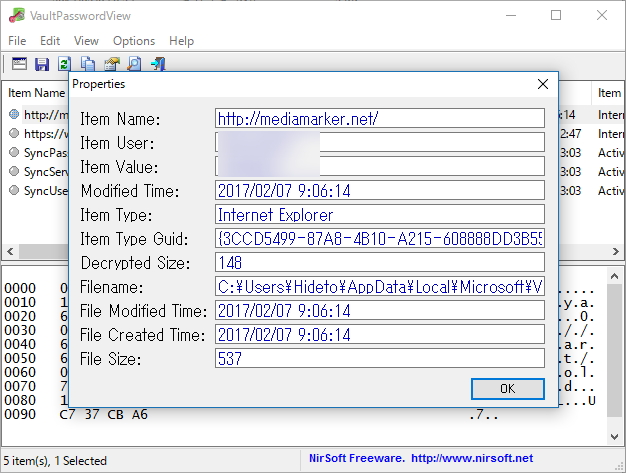
Task: Click the Item Type field showing Internet Explorer
Action: (x=380, y=214)
